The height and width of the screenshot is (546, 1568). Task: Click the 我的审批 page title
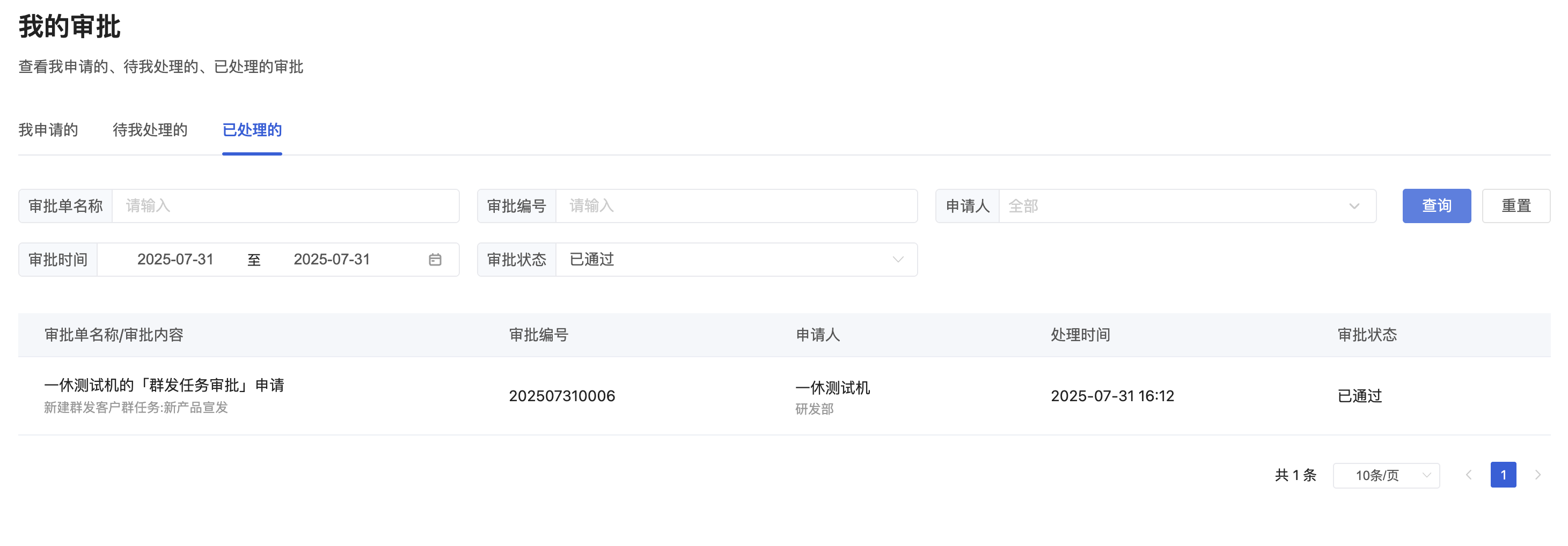coord(69,27)
